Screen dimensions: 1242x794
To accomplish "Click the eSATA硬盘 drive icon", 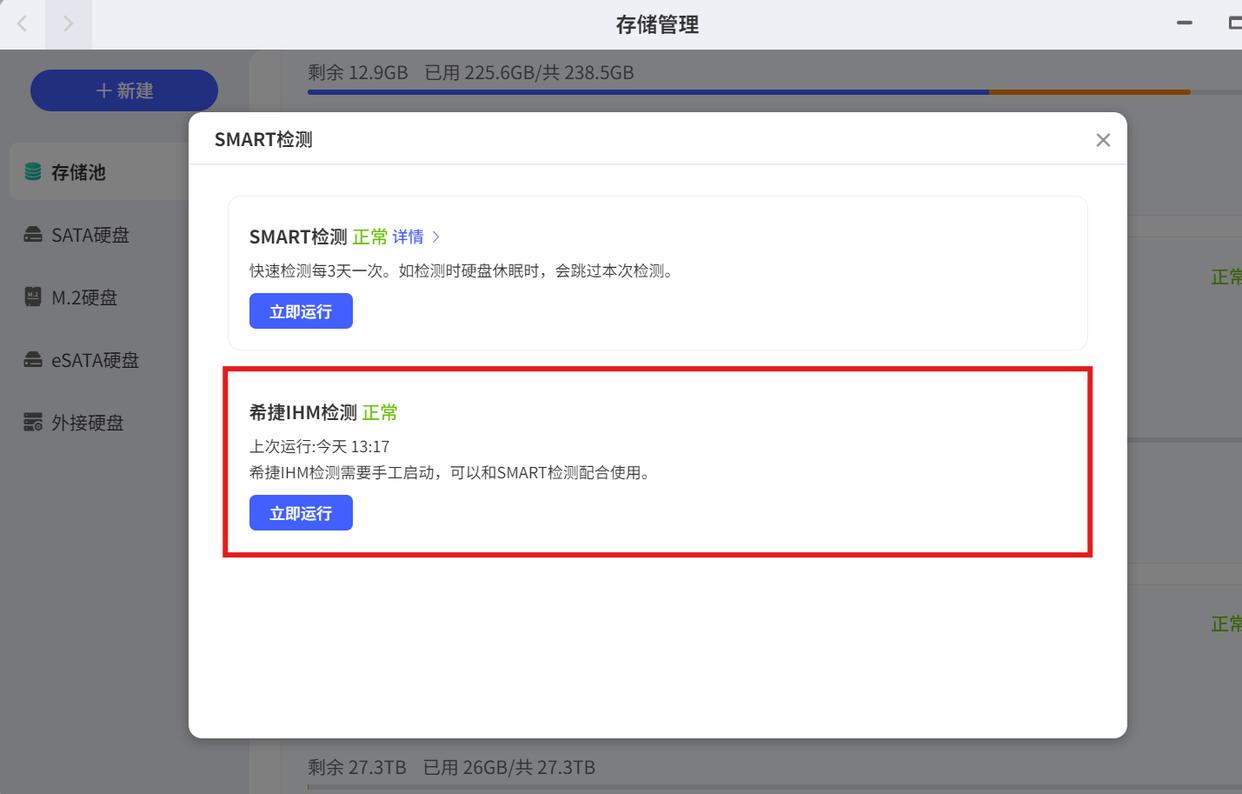I will pos(33,360).
